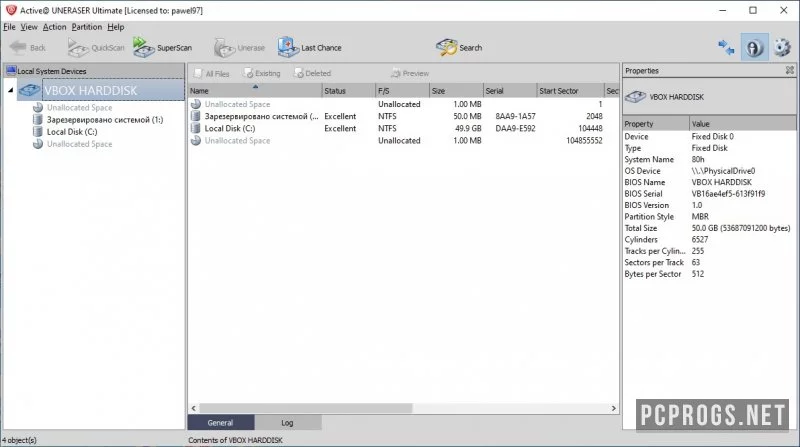Click the \\.\PhysicalDrive0 value
This screenshot has height=447, width=800.
[x=723, y=171]
